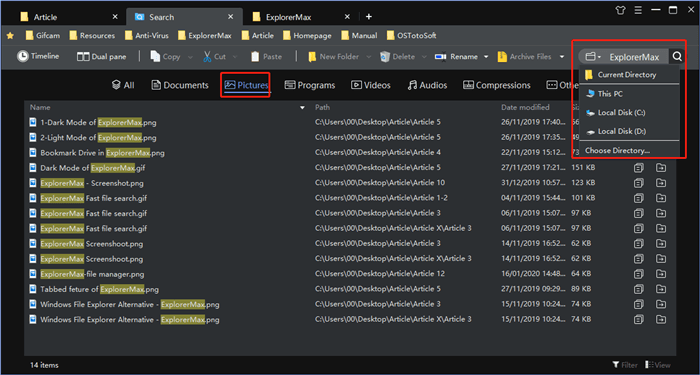Click the Copy toolbar button

pos(165,57)
